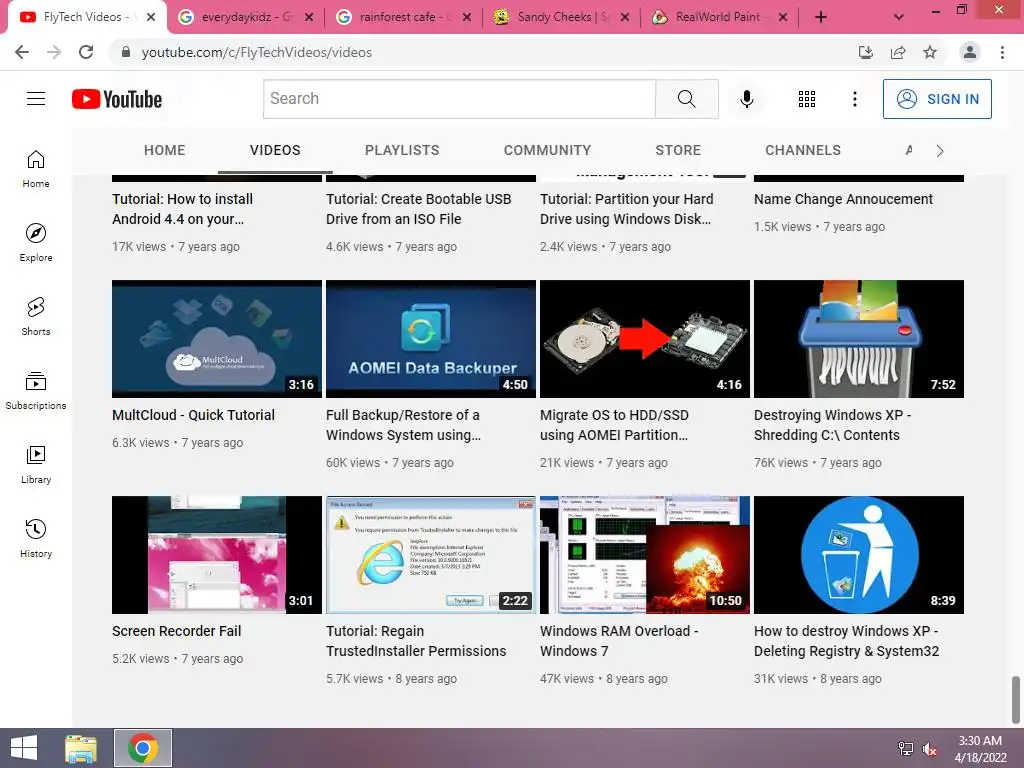Click the page vertical scrollbar thumb

tap(1016, 699)
